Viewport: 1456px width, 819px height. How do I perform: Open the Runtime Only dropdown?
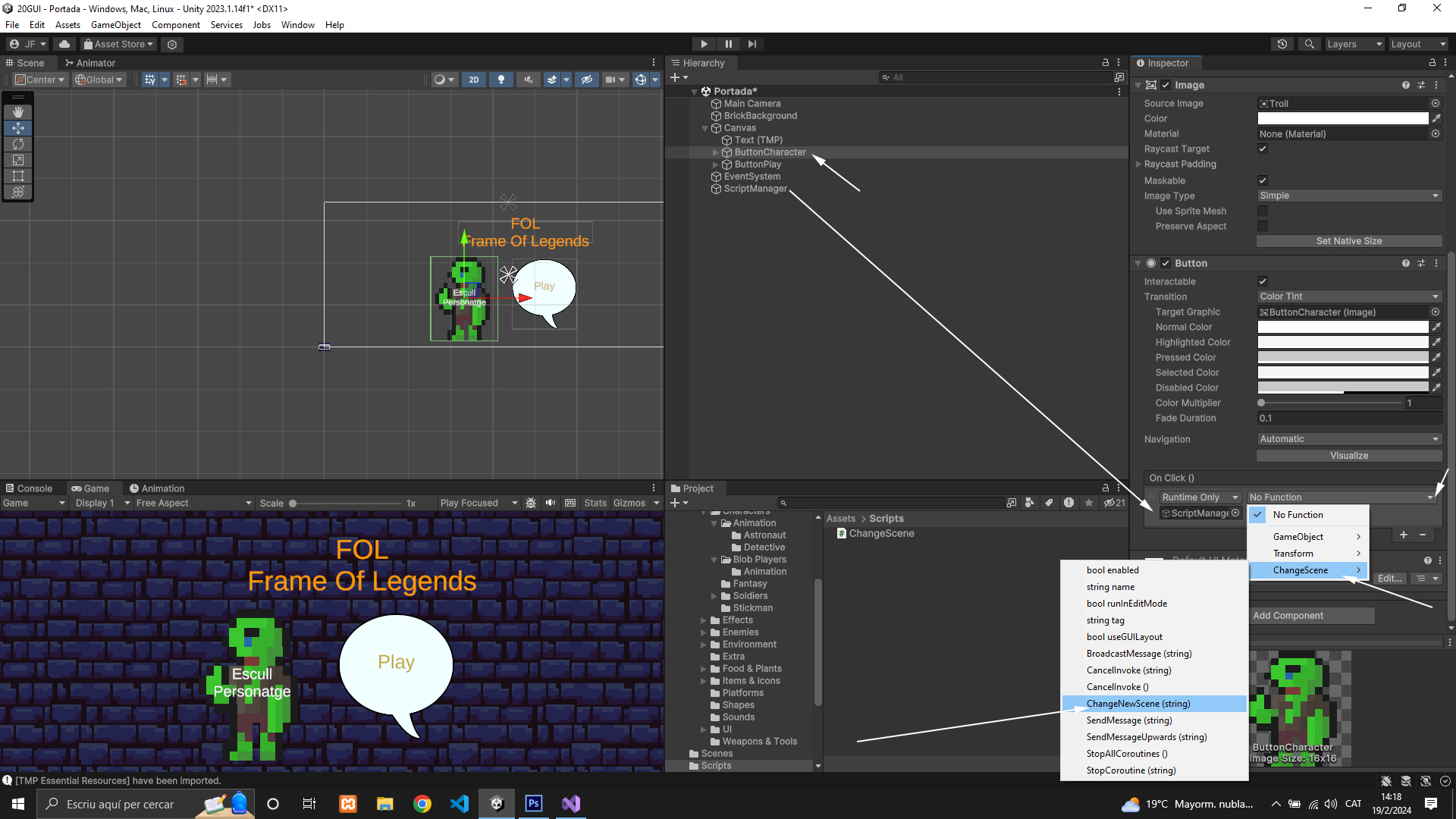[1200, 497]
